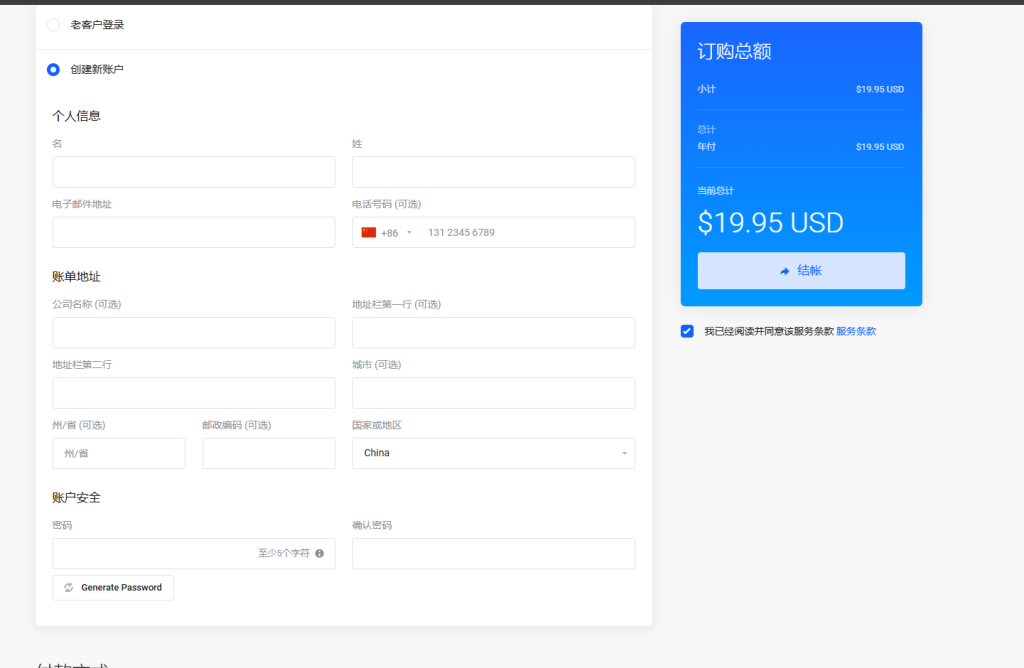This screenshot has width=1024, height=668.
Task: Focus the 姓 last name field
Action: [493, 172]
